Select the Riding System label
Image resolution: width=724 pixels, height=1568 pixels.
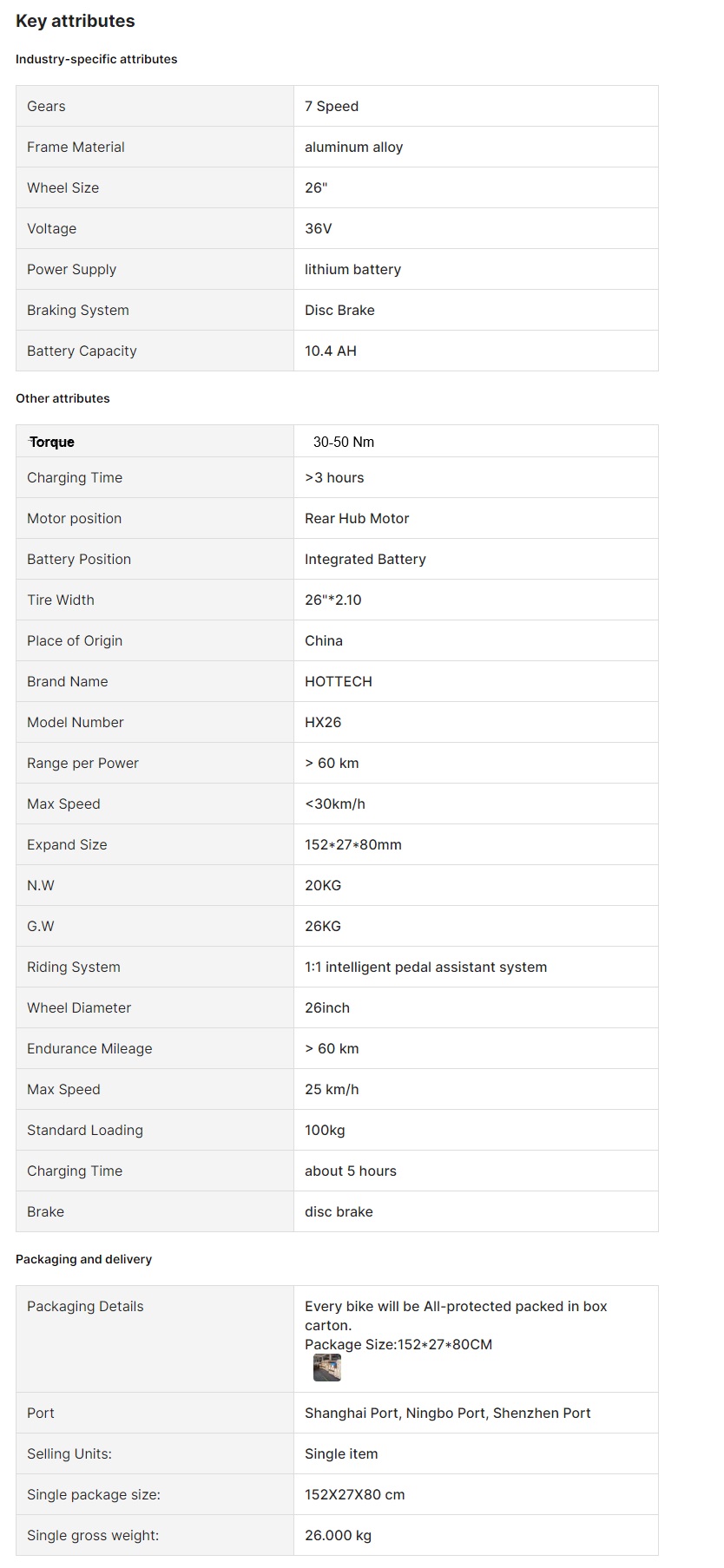pos(74,967)
